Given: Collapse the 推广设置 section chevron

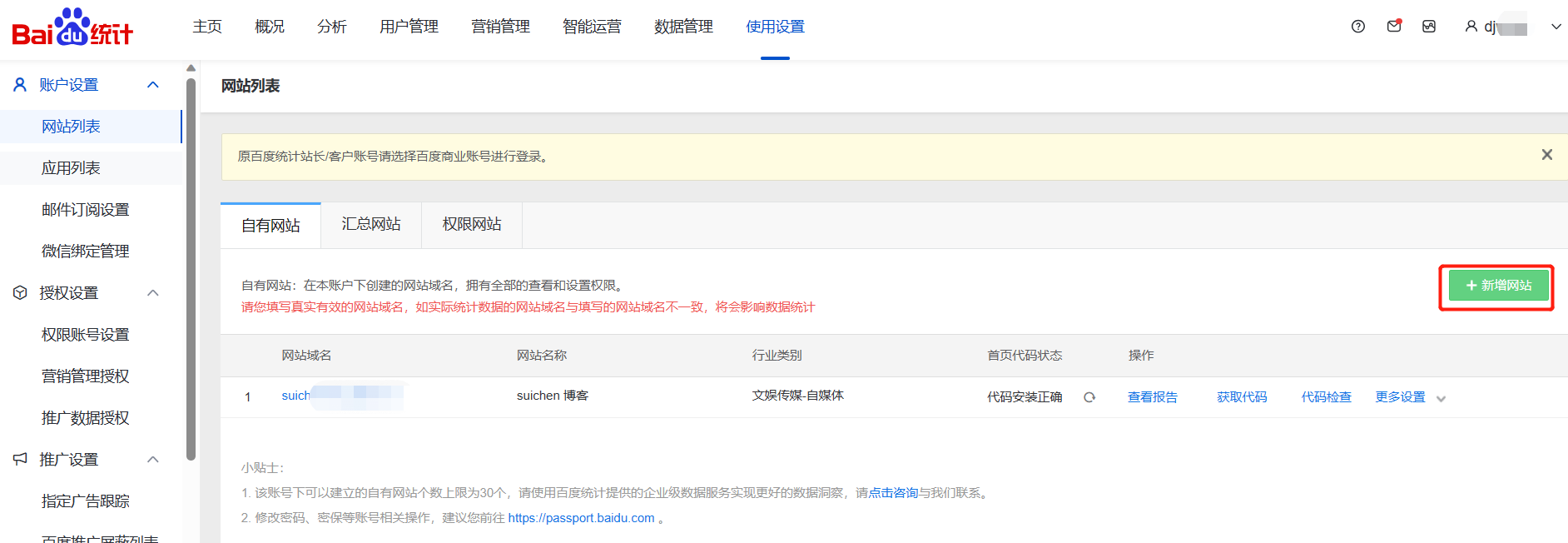Looking at the screenshot, I should 153,460.
